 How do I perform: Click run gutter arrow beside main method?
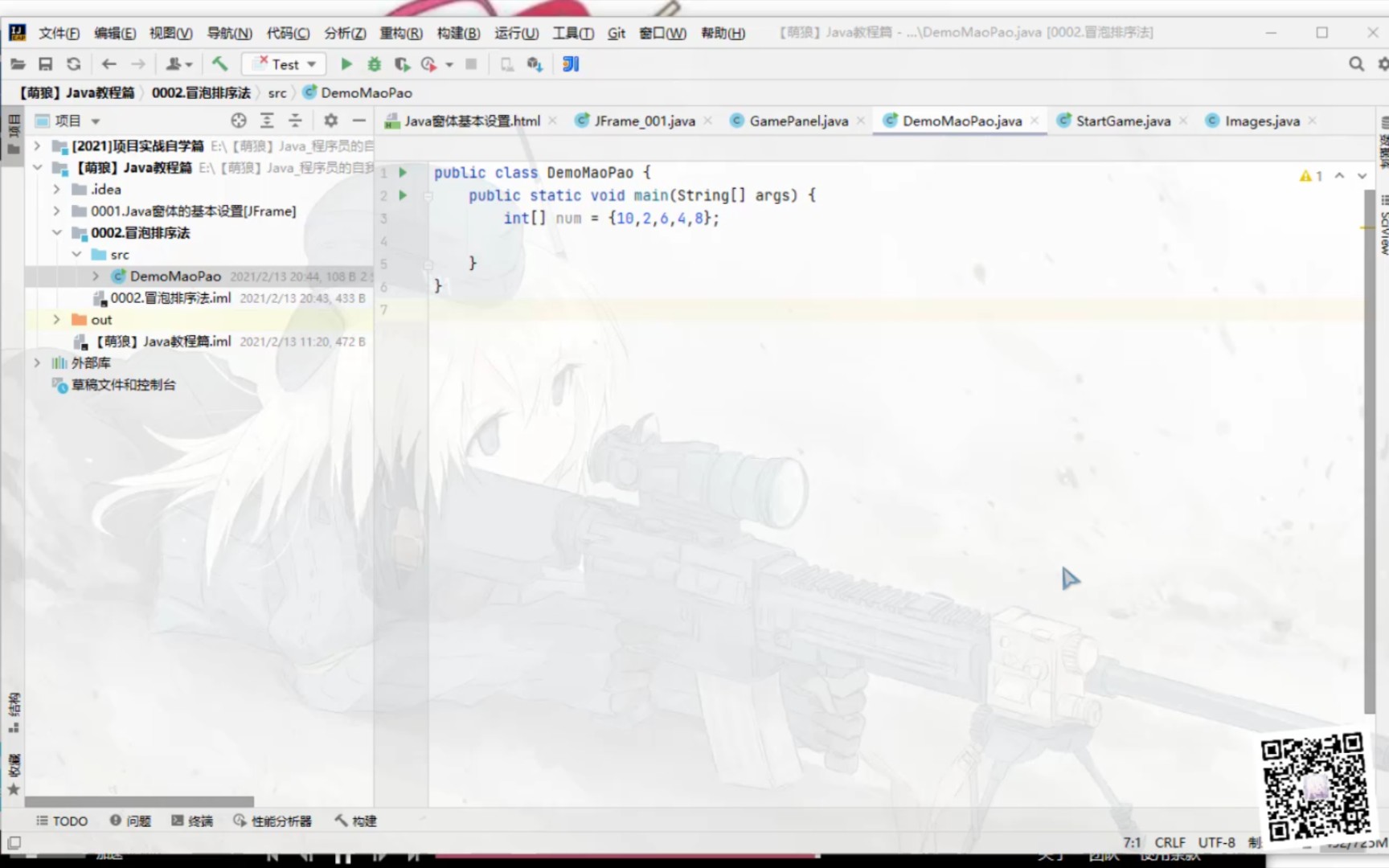(403, 194)
